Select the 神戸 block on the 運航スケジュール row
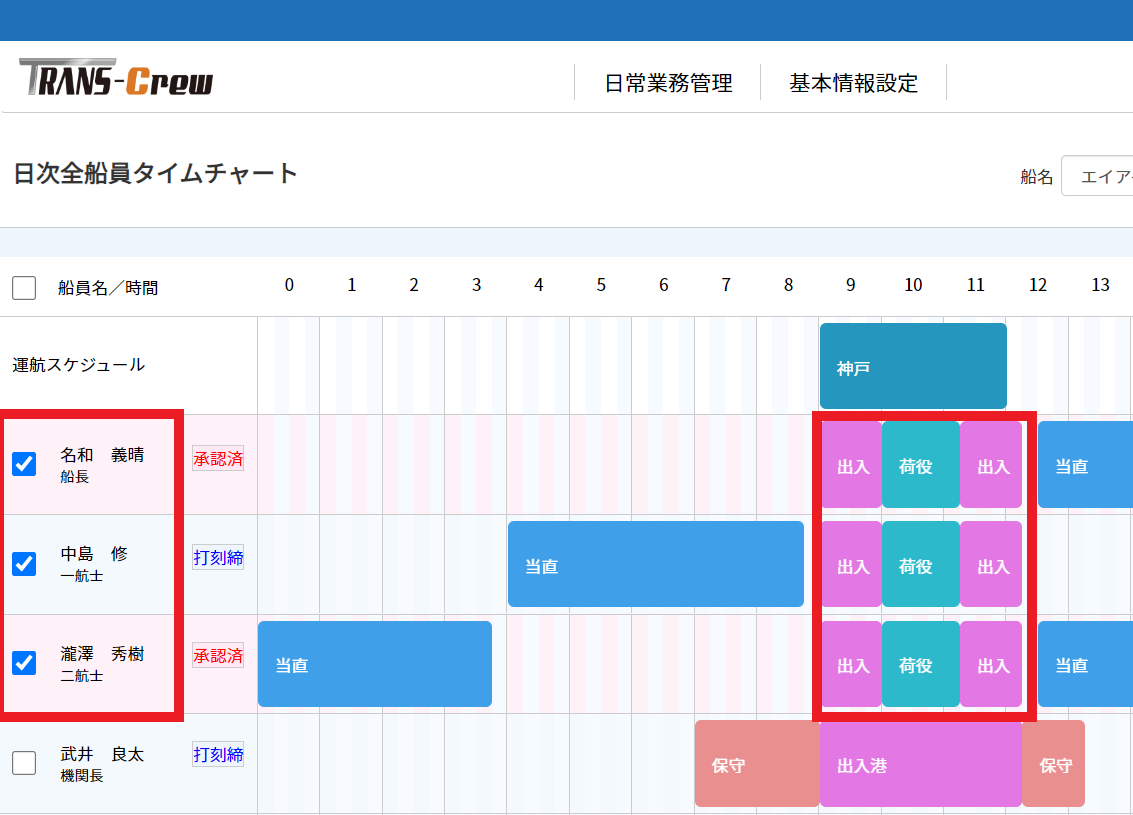The width and height of the screenshot is (1133, 815). [912, 366]
